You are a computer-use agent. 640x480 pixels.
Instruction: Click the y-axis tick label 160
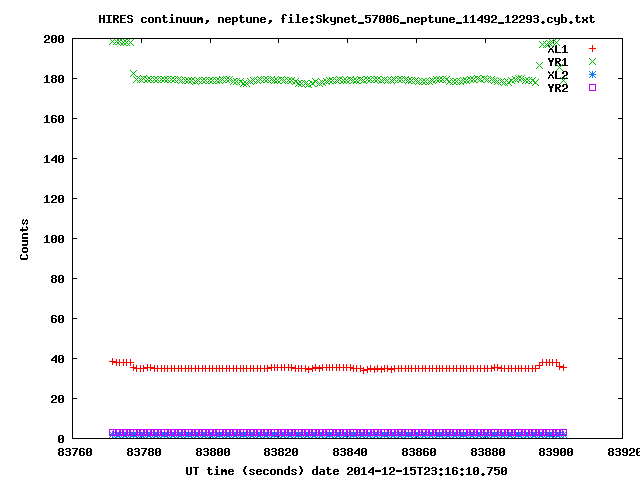pyautogui.click(x=54, y=119)
